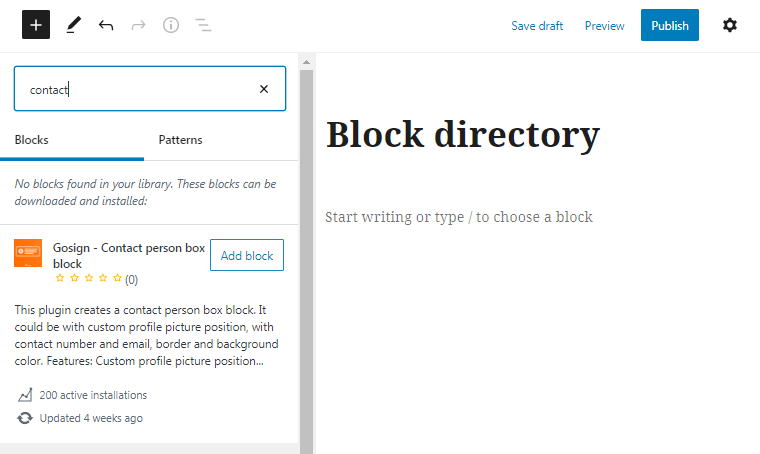Click Save draft link
Screen dimensions: 760x454
click(537, 26)
